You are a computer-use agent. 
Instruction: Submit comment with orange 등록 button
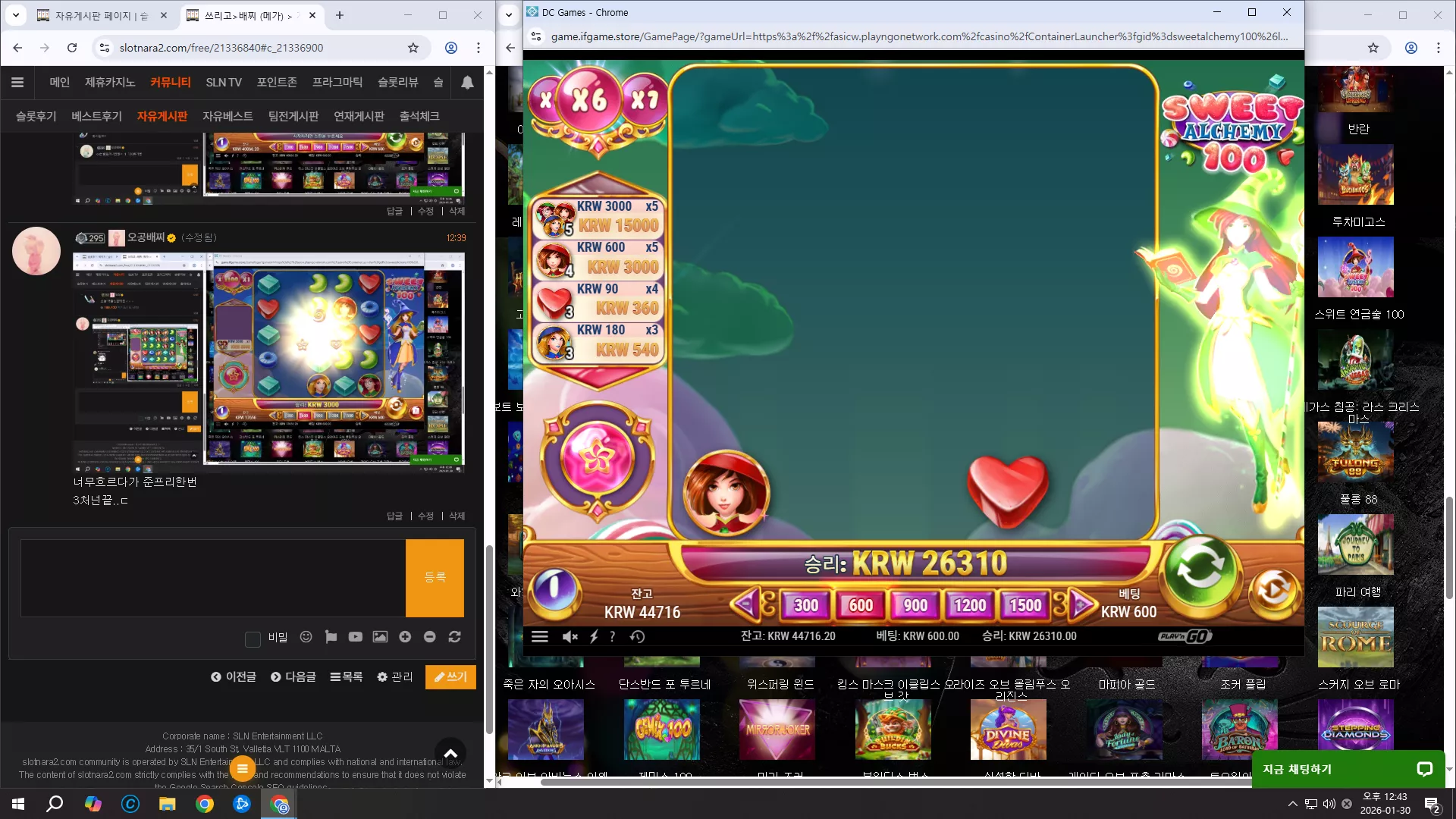(x=435, y=578)
